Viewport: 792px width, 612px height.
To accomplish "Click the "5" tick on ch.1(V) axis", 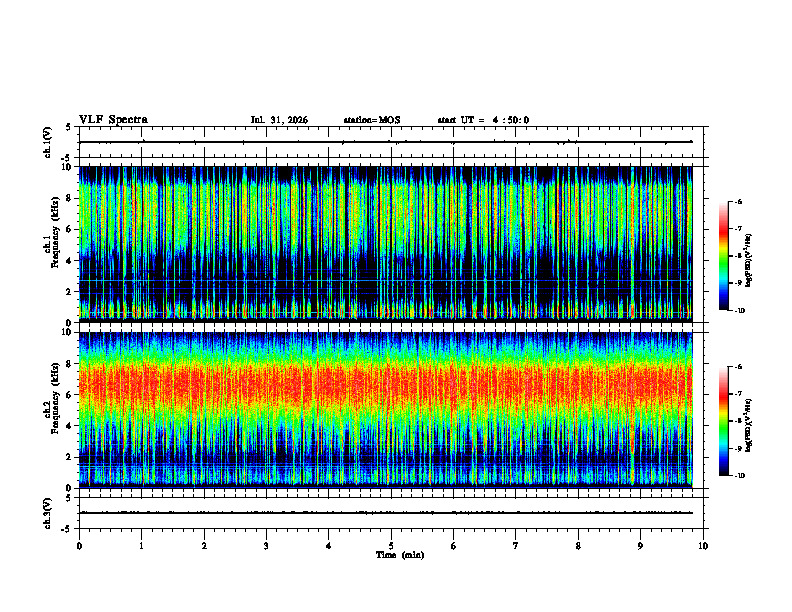I will tap(69, 127).
